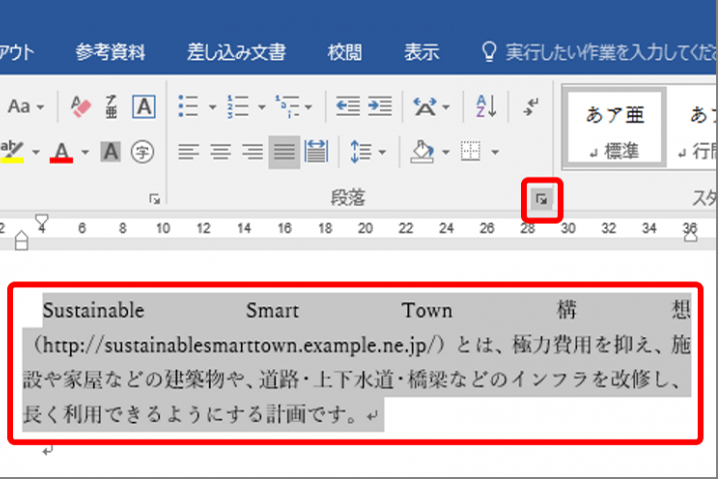
Task: Click the word "Sustainable" in the document
Action: tap(93, 310)
